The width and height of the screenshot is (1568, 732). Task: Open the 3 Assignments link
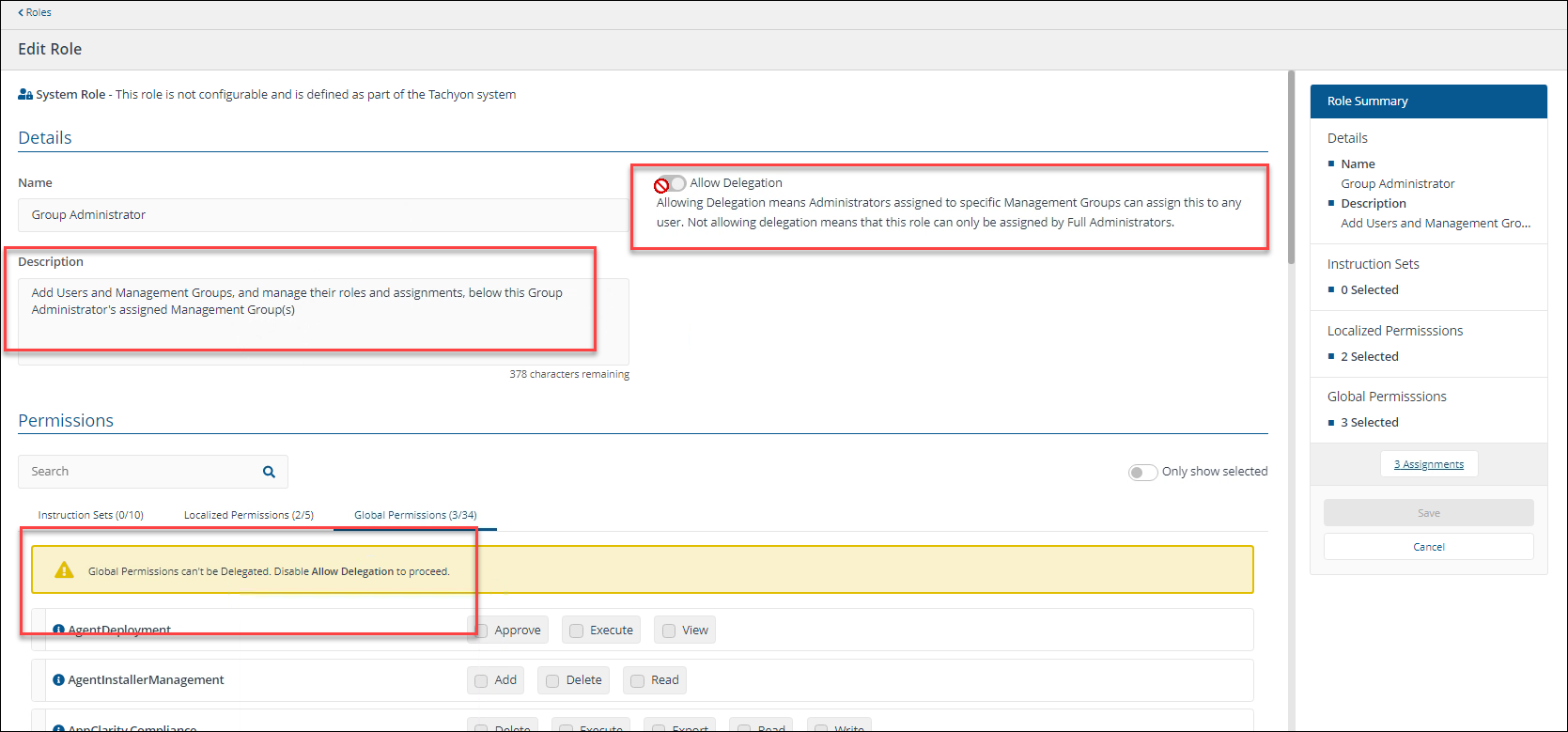point(1428,464)
